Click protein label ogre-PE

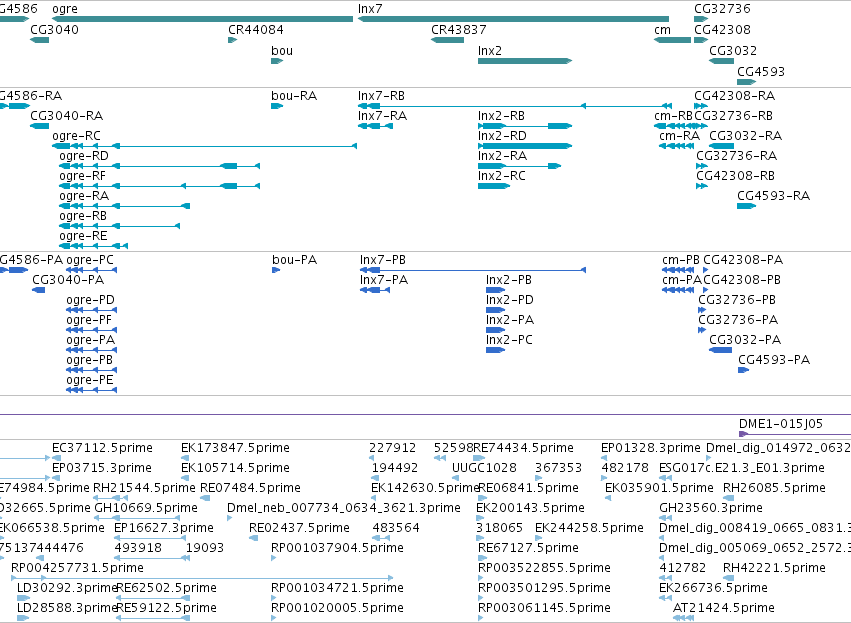click(90, 380)
